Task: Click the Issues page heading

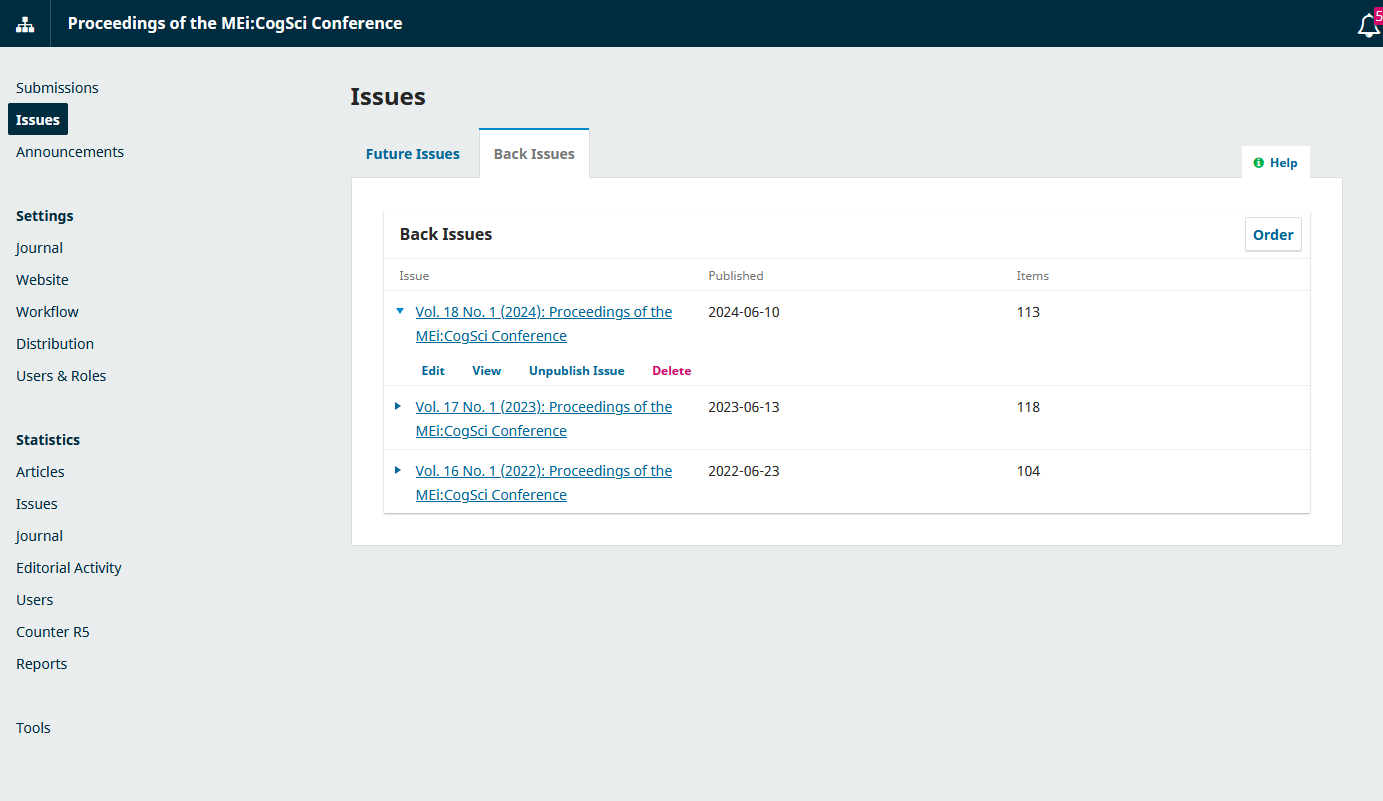Action: [388, 97]
